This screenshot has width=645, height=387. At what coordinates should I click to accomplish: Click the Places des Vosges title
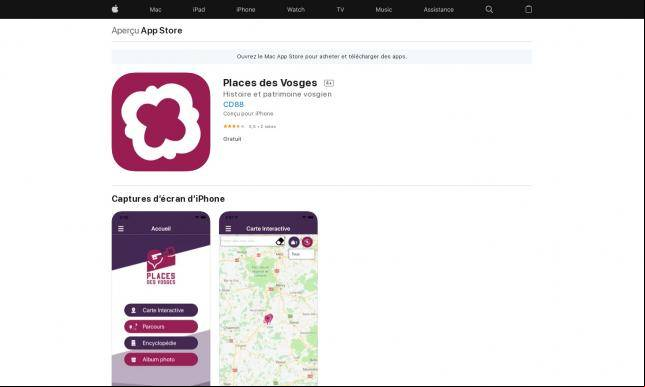[270, 83]
